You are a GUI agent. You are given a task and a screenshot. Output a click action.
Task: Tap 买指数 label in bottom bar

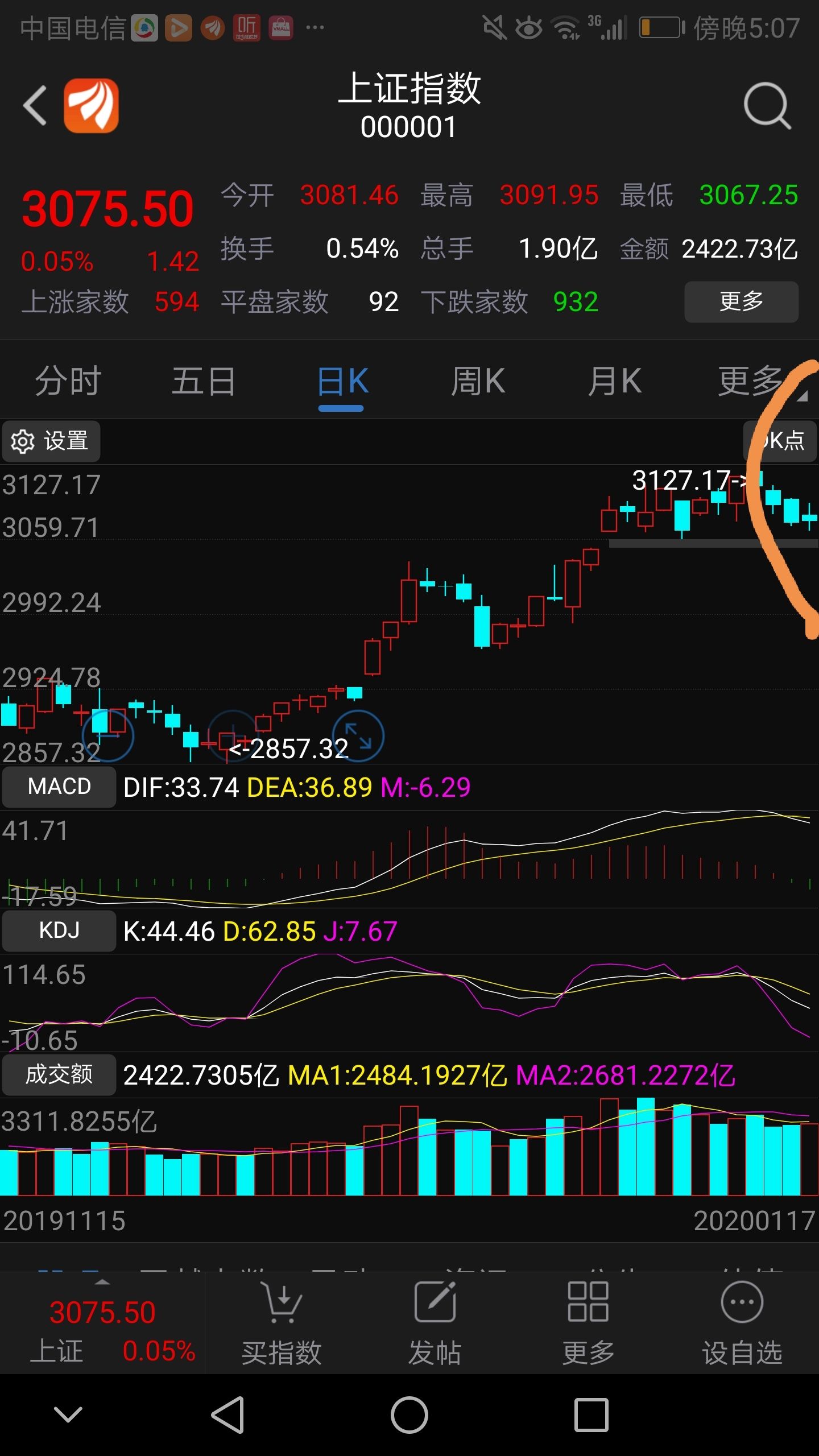coord(281,1352)
